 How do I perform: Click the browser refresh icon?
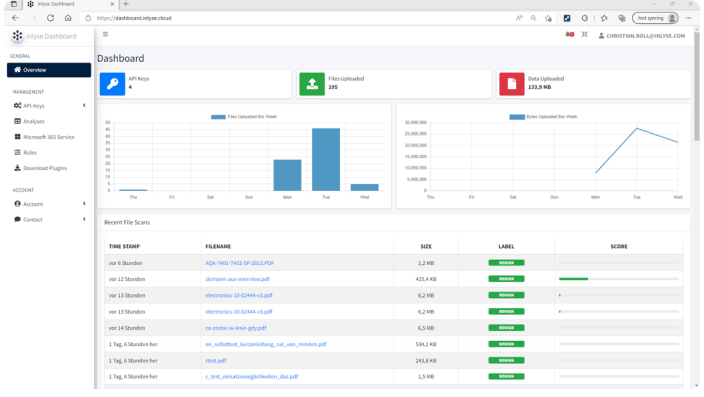click(x=50, y=18)
